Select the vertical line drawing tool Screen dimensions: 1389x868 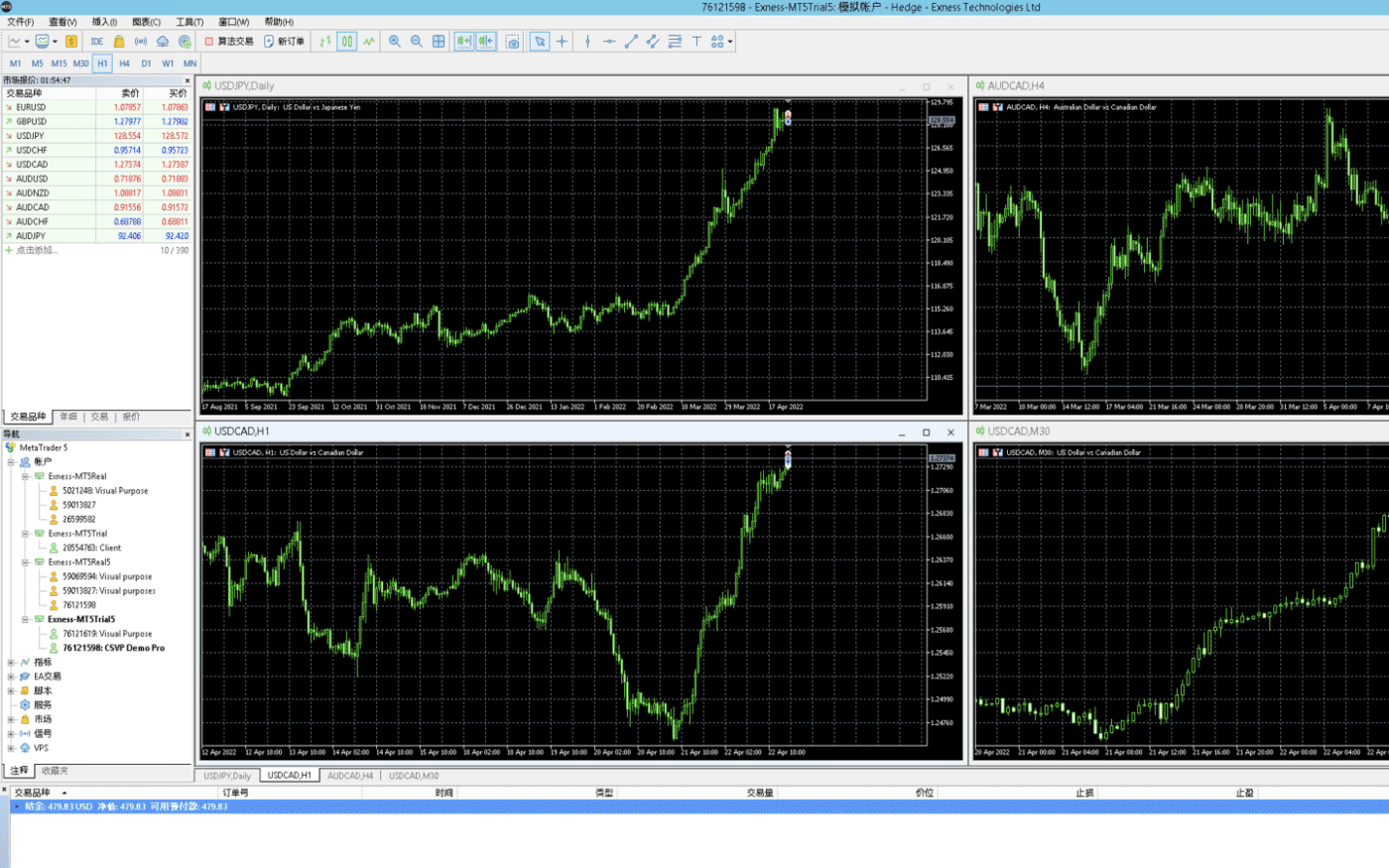[x=587, y=42]
